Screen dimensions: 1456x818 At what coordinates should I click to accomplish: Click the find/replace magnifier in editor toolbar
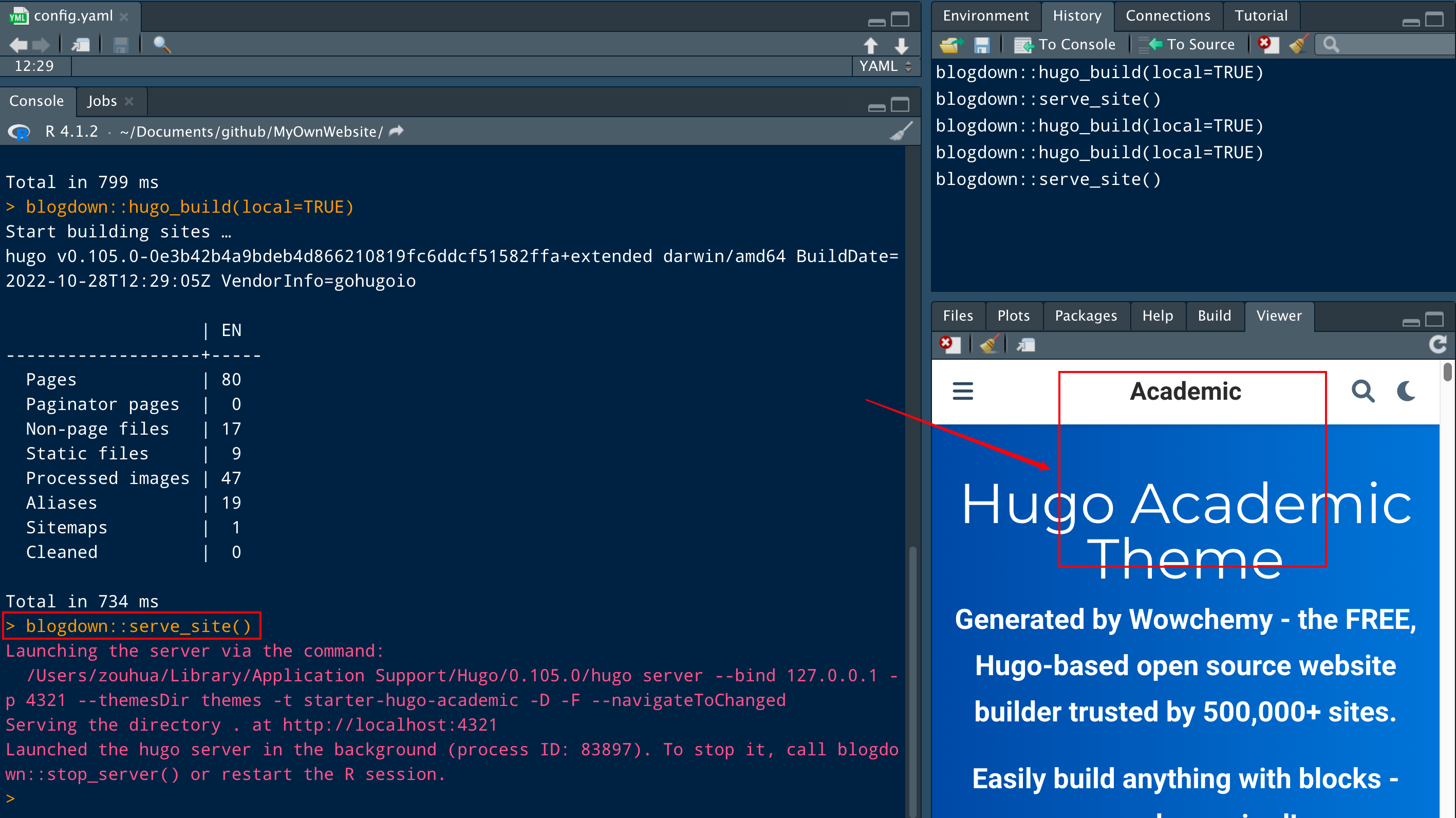[x=162, y=45]
